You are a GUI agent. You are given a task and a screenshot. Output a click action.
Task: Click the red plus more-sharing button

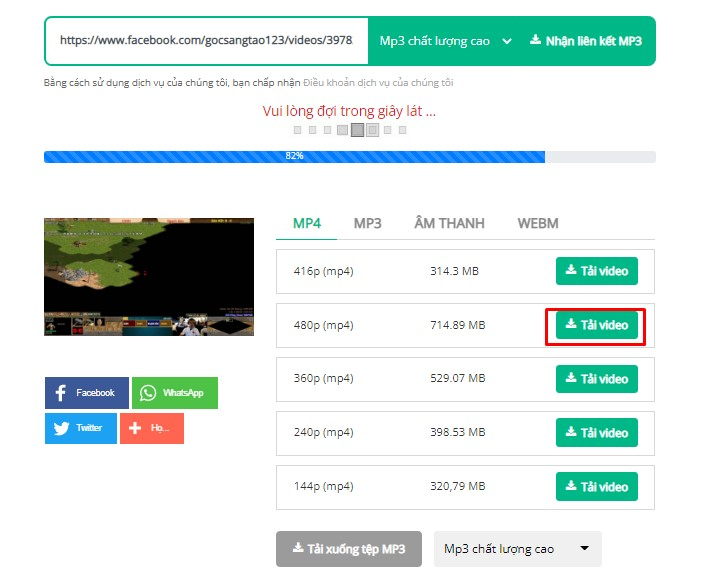tap(152, 428)
